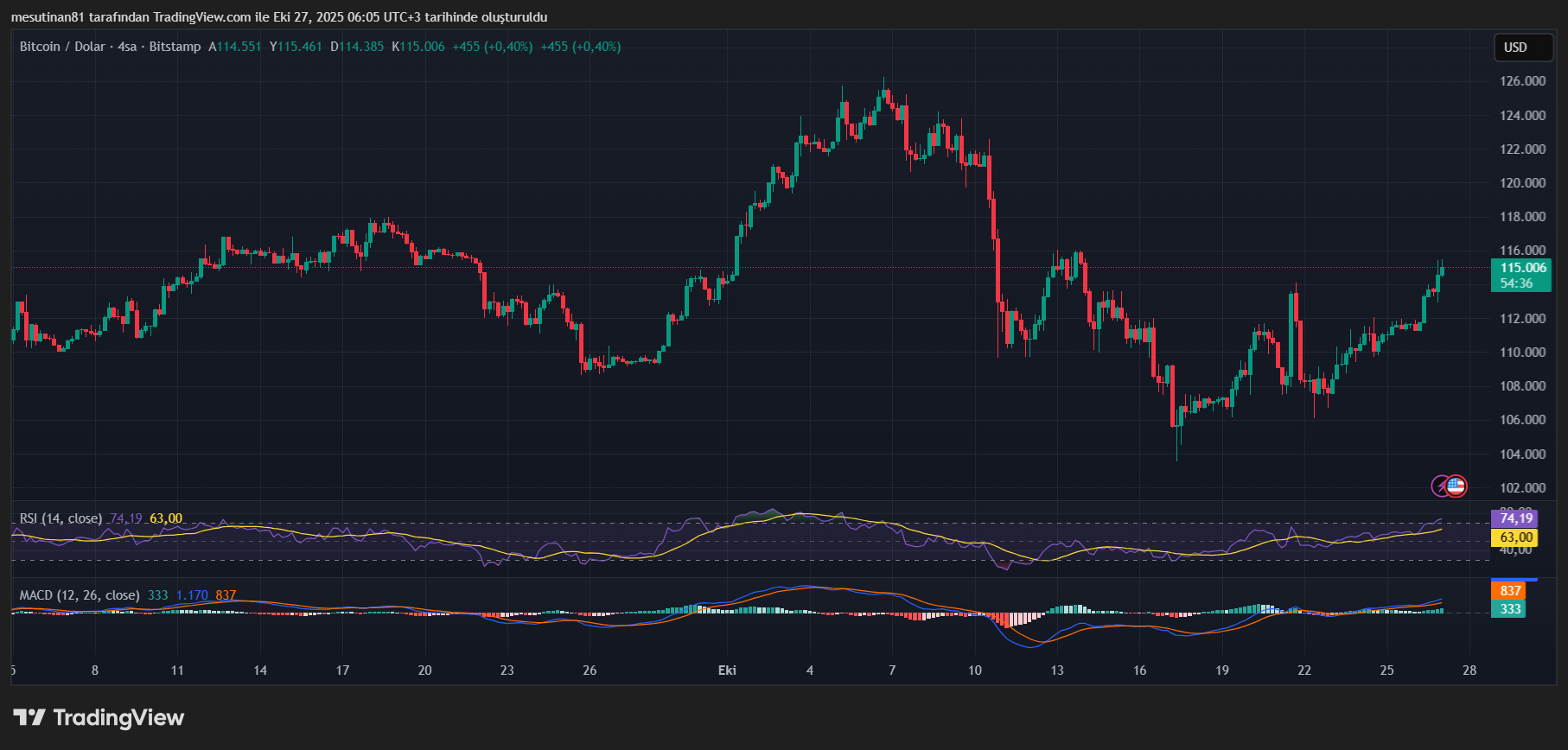1568x750 pixels.
Task: Click the purple 74,19 RSI value tag
Action: [x=1515, y=518]
